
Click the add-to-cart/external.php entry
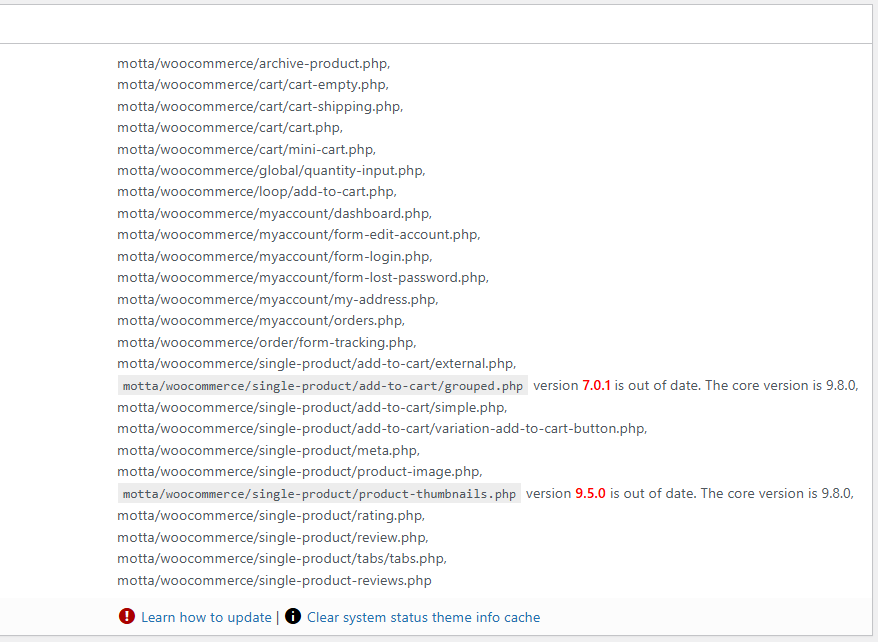317,364
